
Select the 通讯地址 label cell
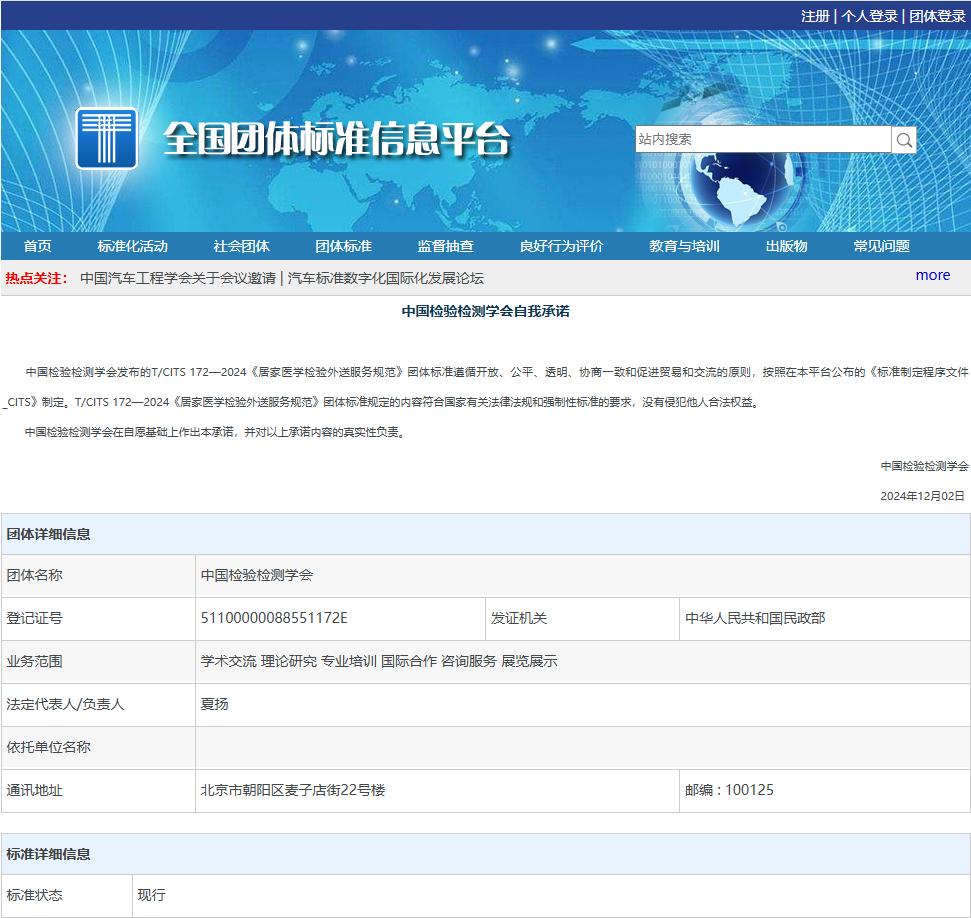[x=98, y=790]
